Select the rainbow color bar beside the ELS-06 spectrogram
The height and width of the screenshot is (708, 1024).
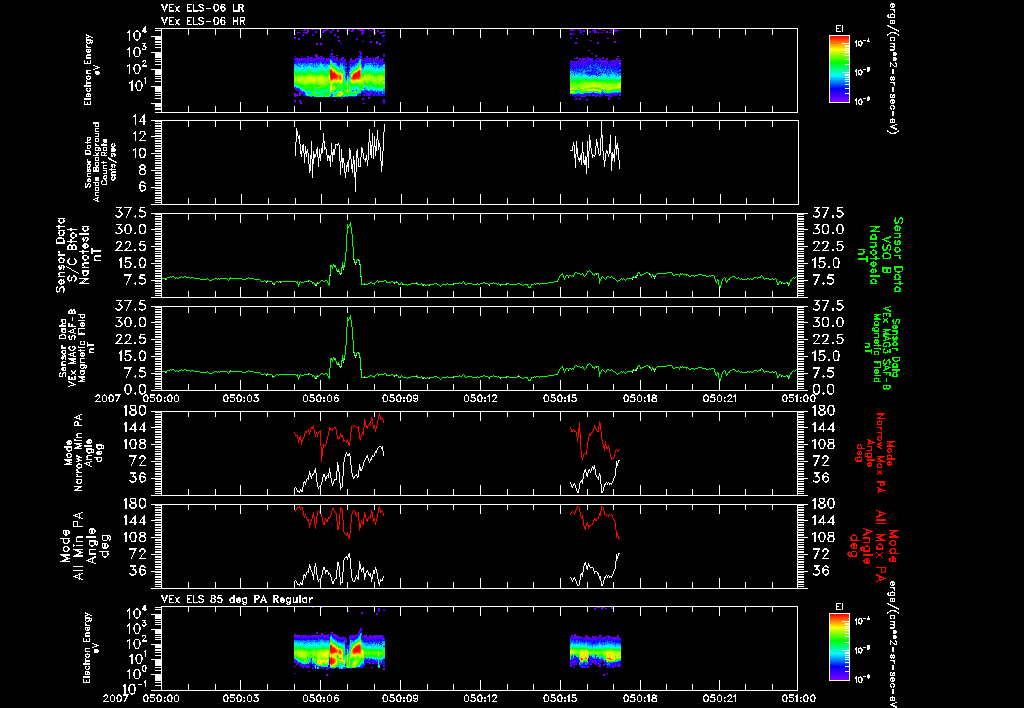839,69
